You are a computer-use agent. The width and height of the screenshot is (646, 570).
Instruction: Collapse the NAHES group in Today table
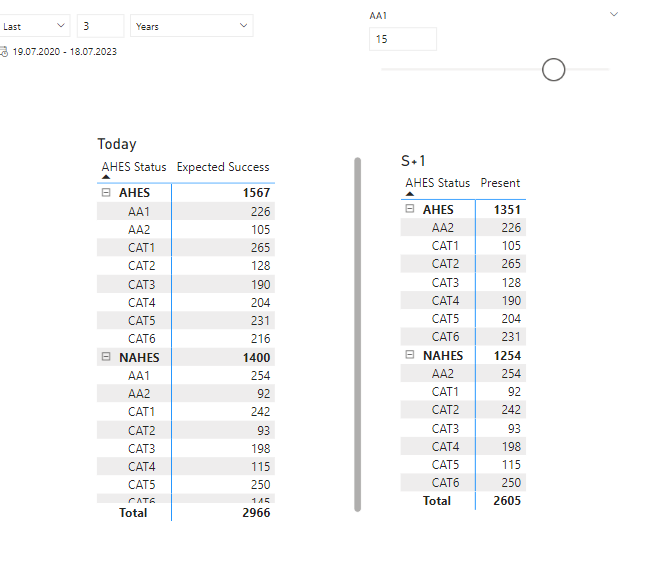(106, 357)
